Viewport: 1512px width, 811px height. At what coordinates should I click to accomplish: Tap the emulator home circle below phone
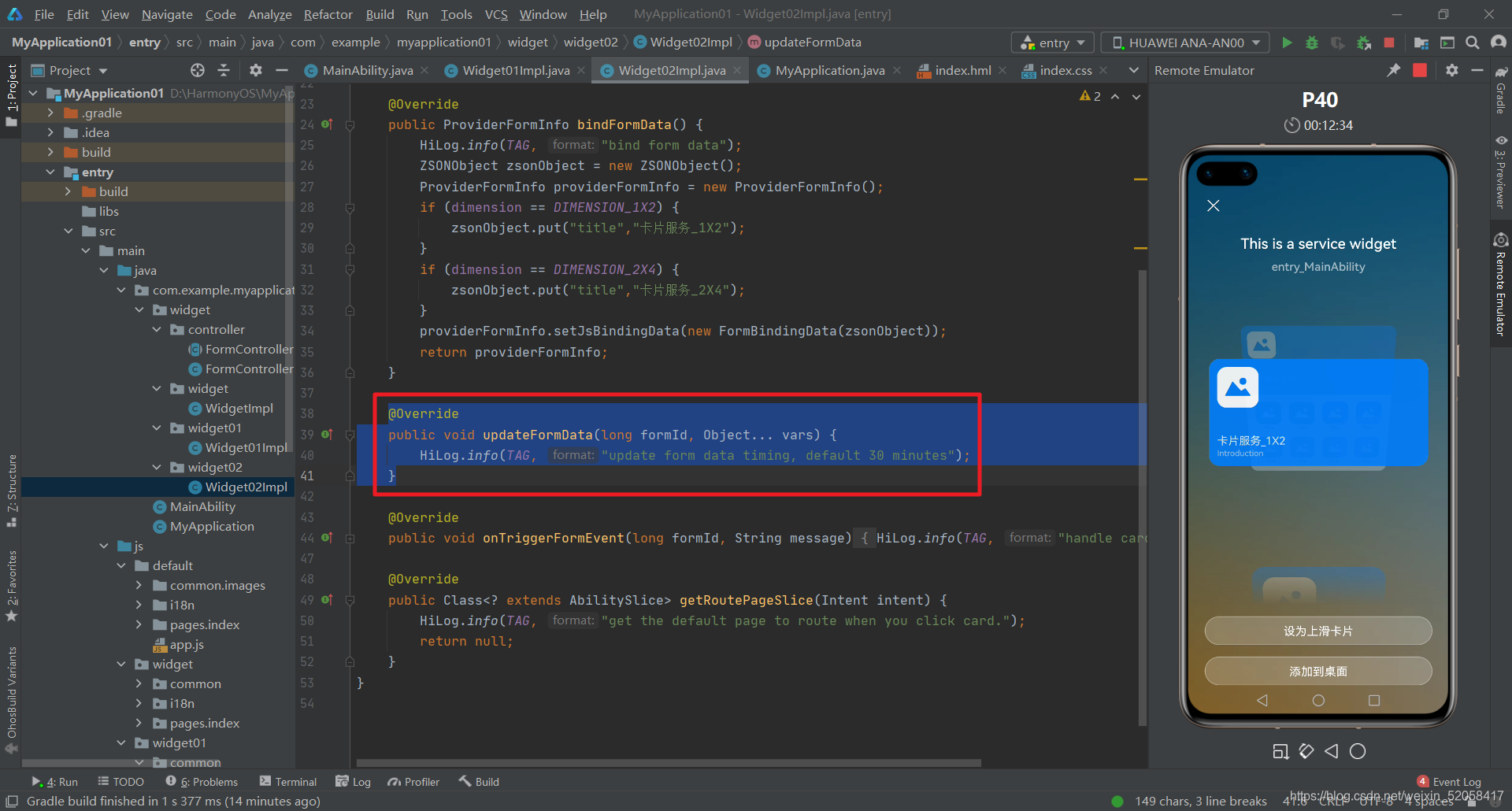(x=1358, y=751)
